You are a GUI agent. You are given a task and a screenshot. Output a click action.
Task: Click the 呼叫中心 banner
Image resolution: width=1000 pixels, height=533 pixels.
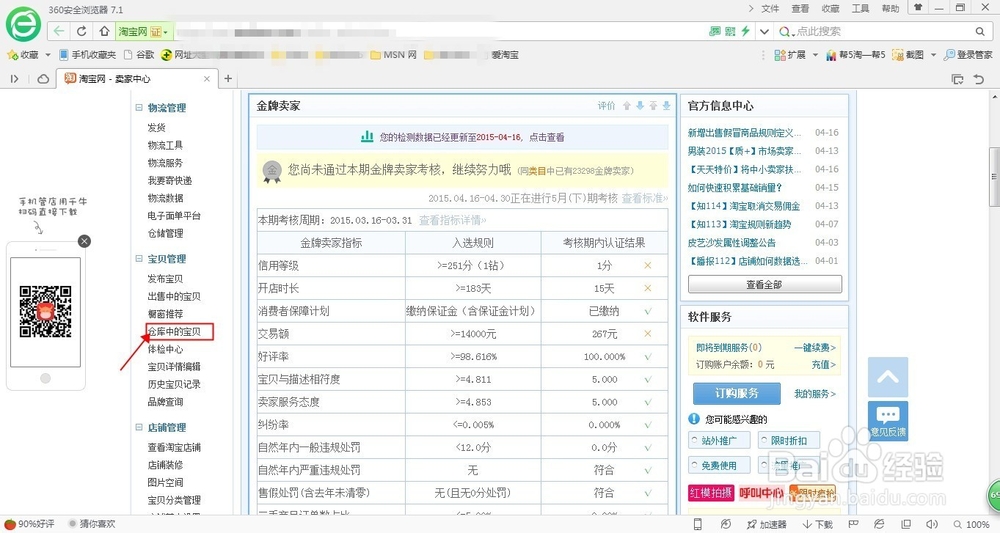coord(761,493)
